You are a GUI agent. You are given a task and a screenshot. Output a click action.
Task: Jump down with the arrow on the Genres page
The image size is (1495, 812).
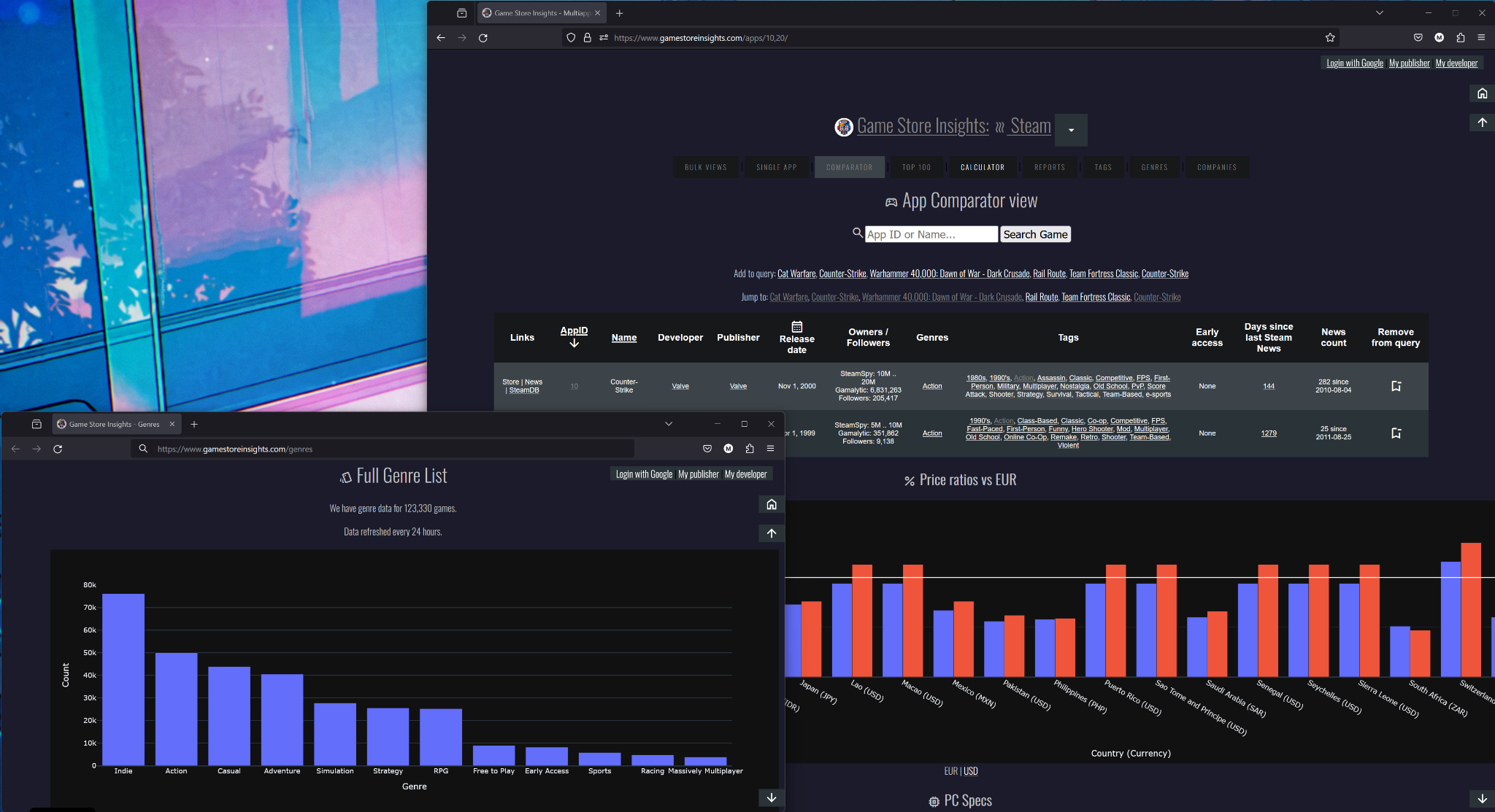click(772, 797)
